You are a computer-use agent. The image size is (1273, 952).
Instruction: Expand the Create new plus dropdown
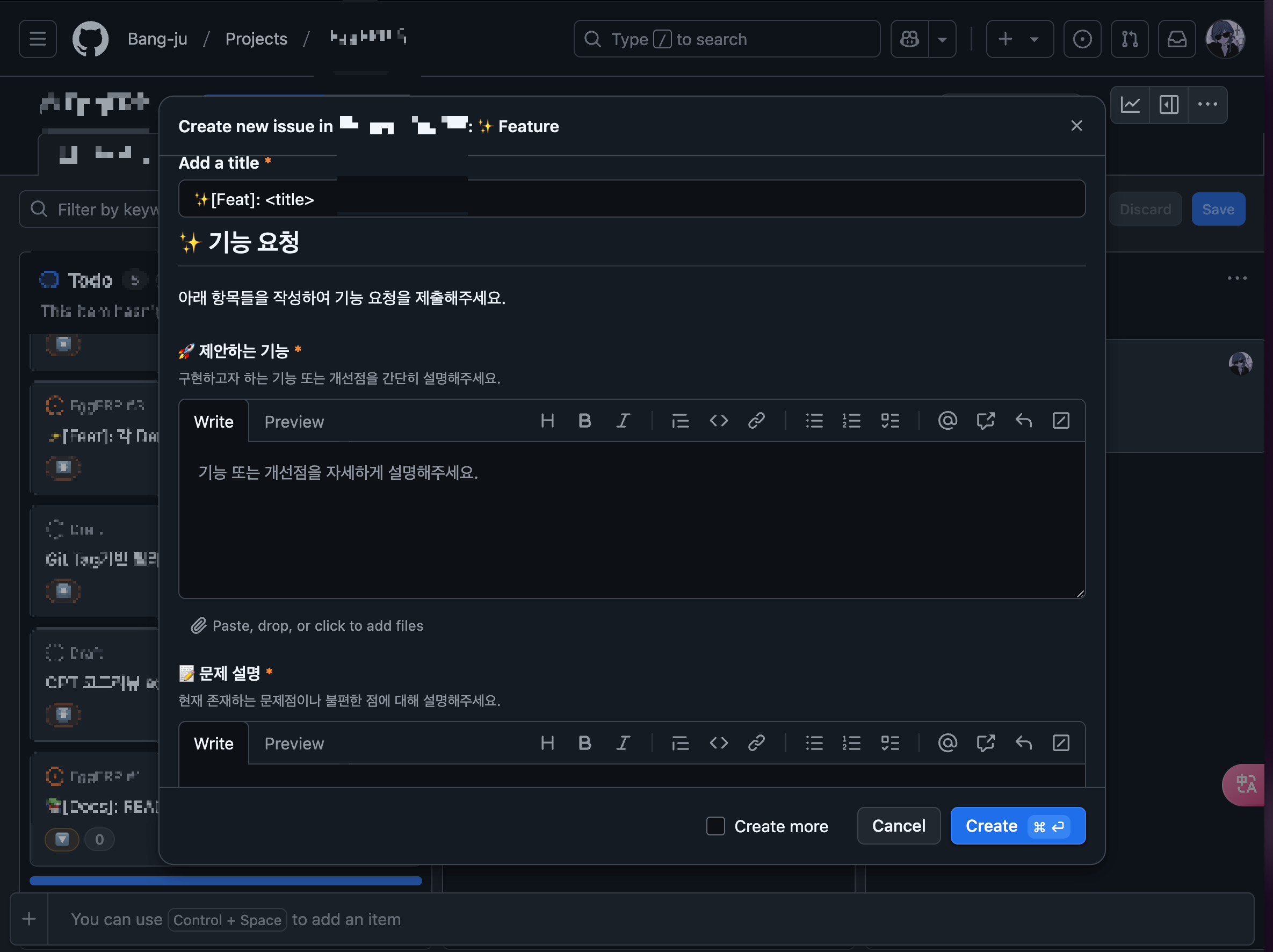coord(1020,39)
